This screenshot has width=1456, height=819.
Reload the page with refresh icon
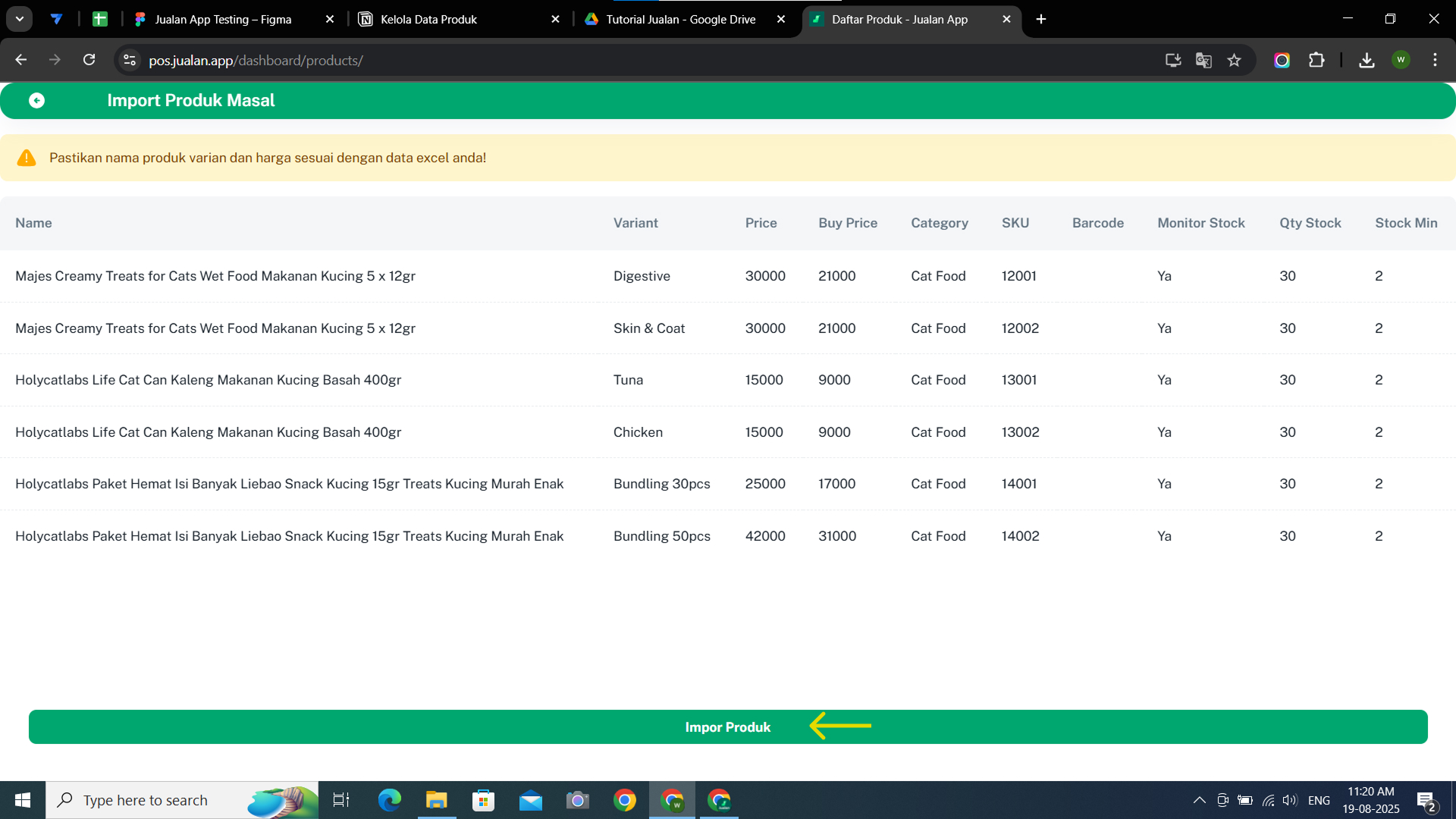(x=89, y=60)
